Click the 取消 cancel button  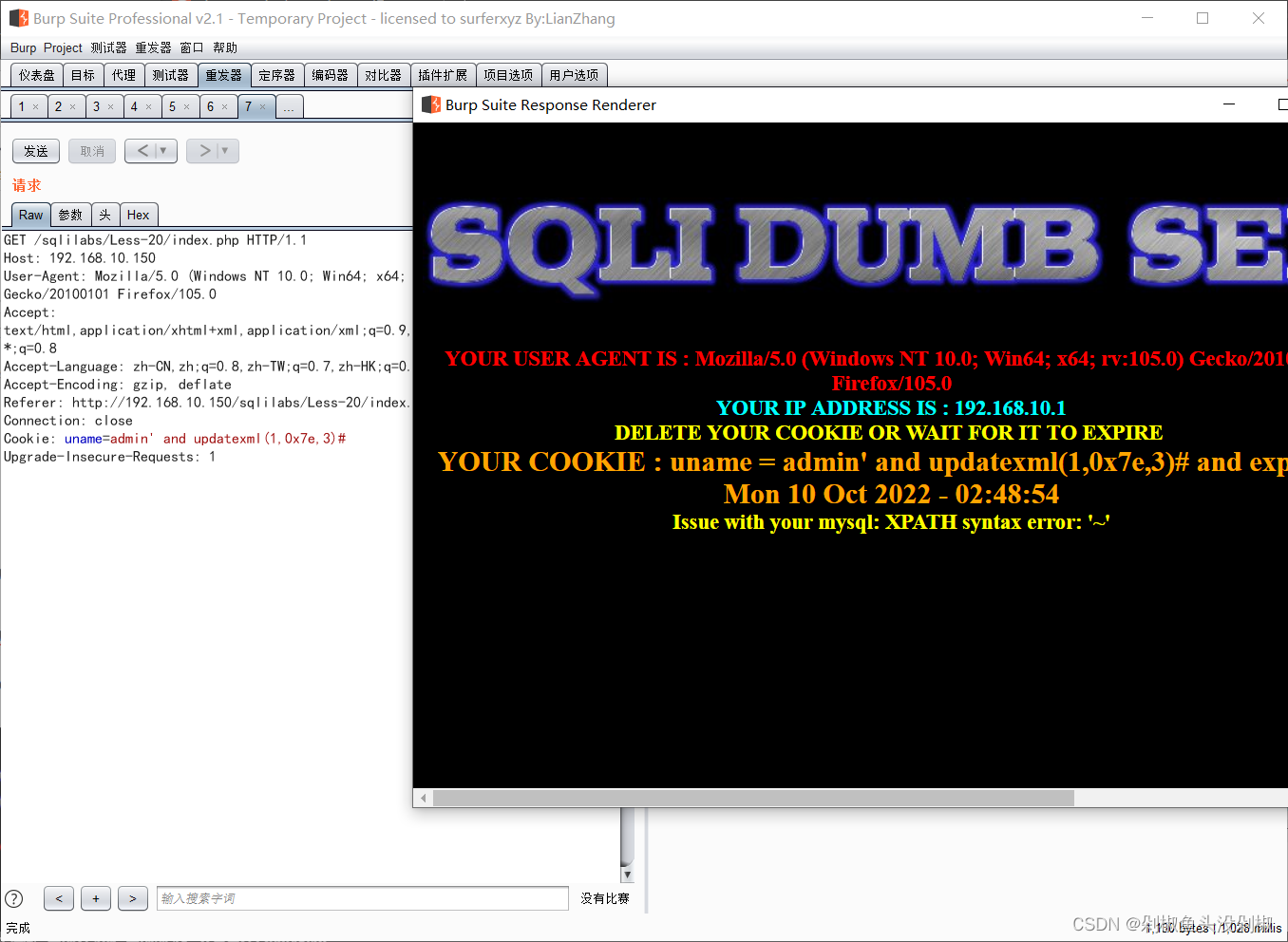92,151
